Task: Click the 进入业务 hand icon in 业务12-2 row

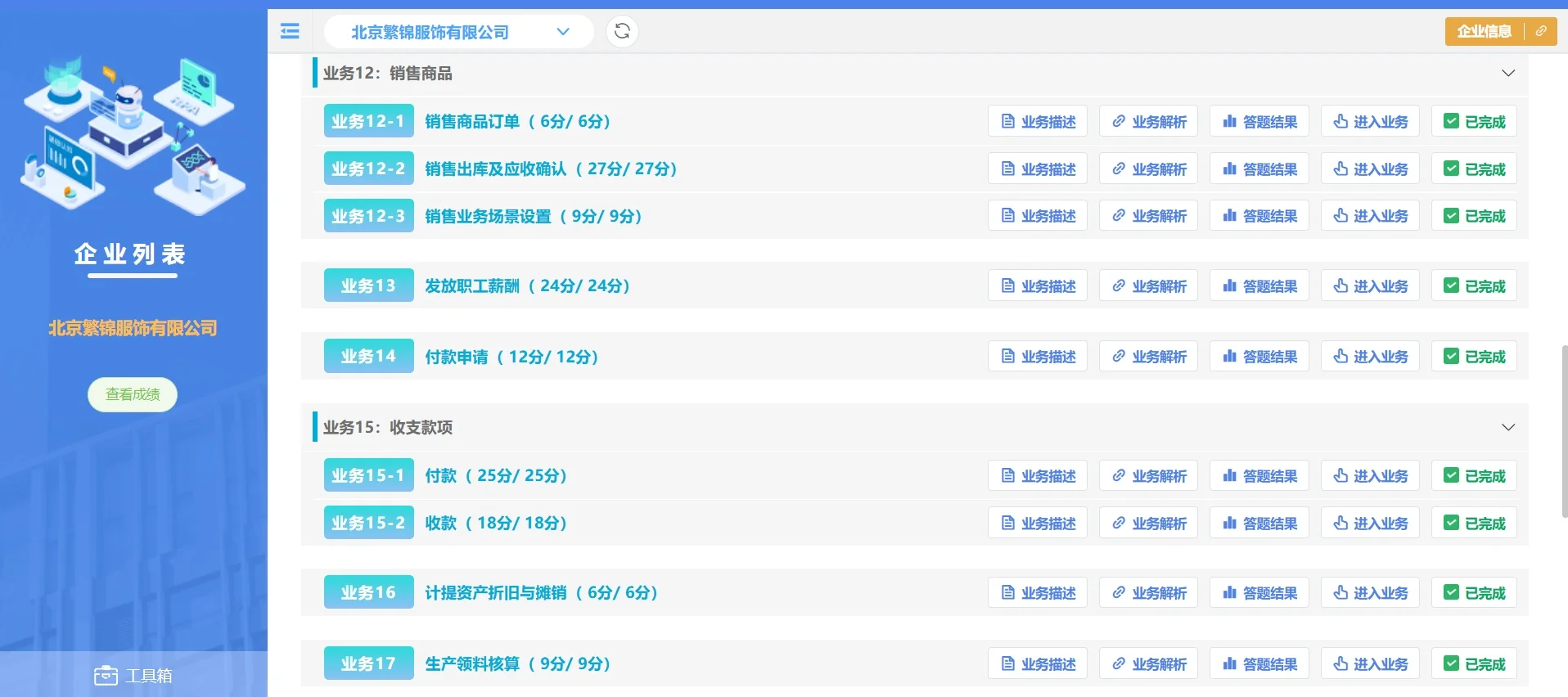Action: pyautogui.click(x=1340, y=169)
